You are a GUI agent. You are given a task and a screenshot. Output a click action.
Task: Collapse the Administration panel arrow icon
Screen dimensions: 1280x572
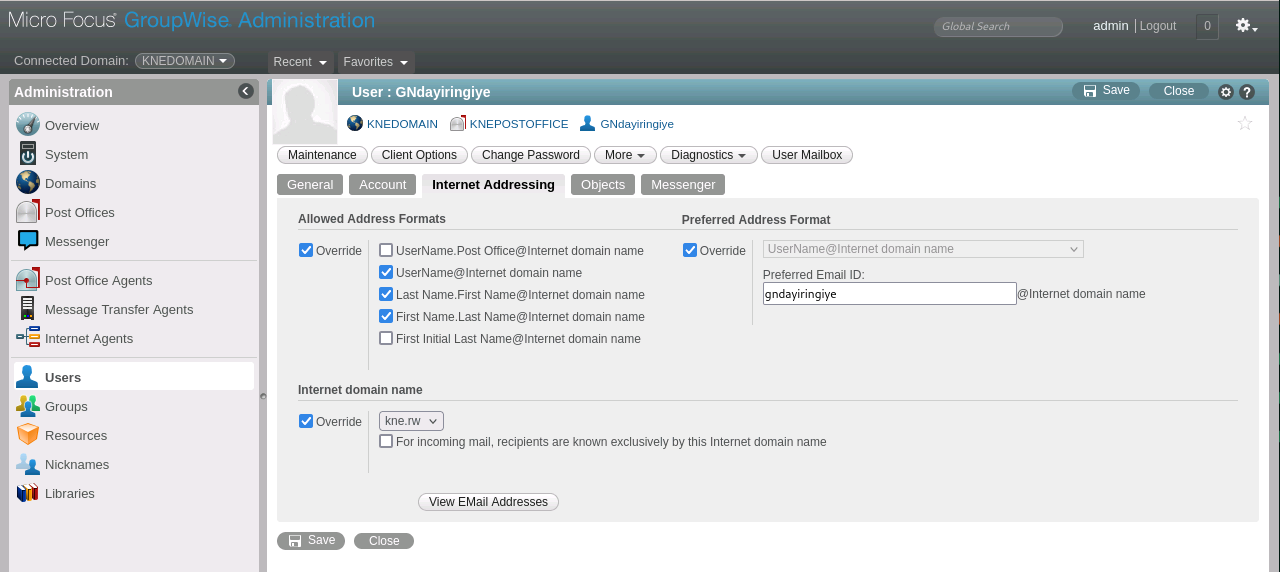pyautogui.click(x=246, y=91)
